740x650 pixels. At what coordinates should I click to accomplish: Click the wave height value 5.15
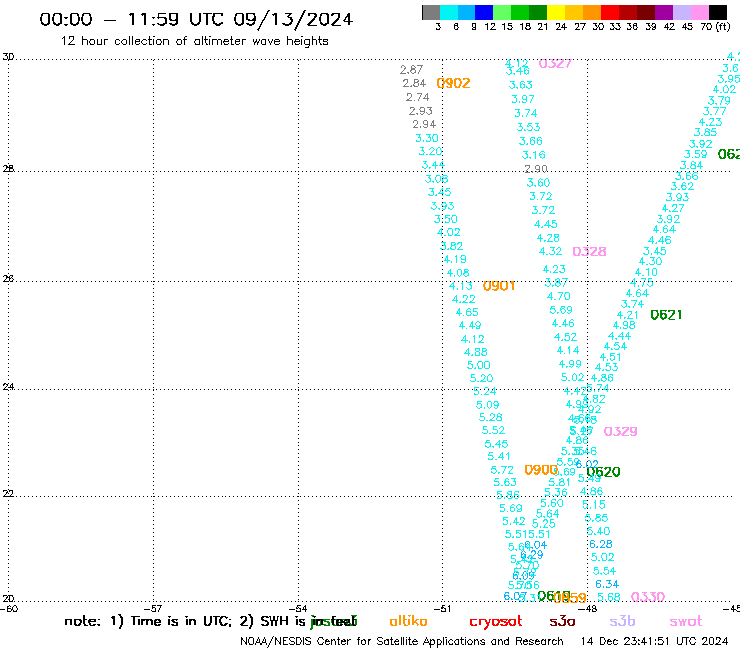[x=594, y=505]
